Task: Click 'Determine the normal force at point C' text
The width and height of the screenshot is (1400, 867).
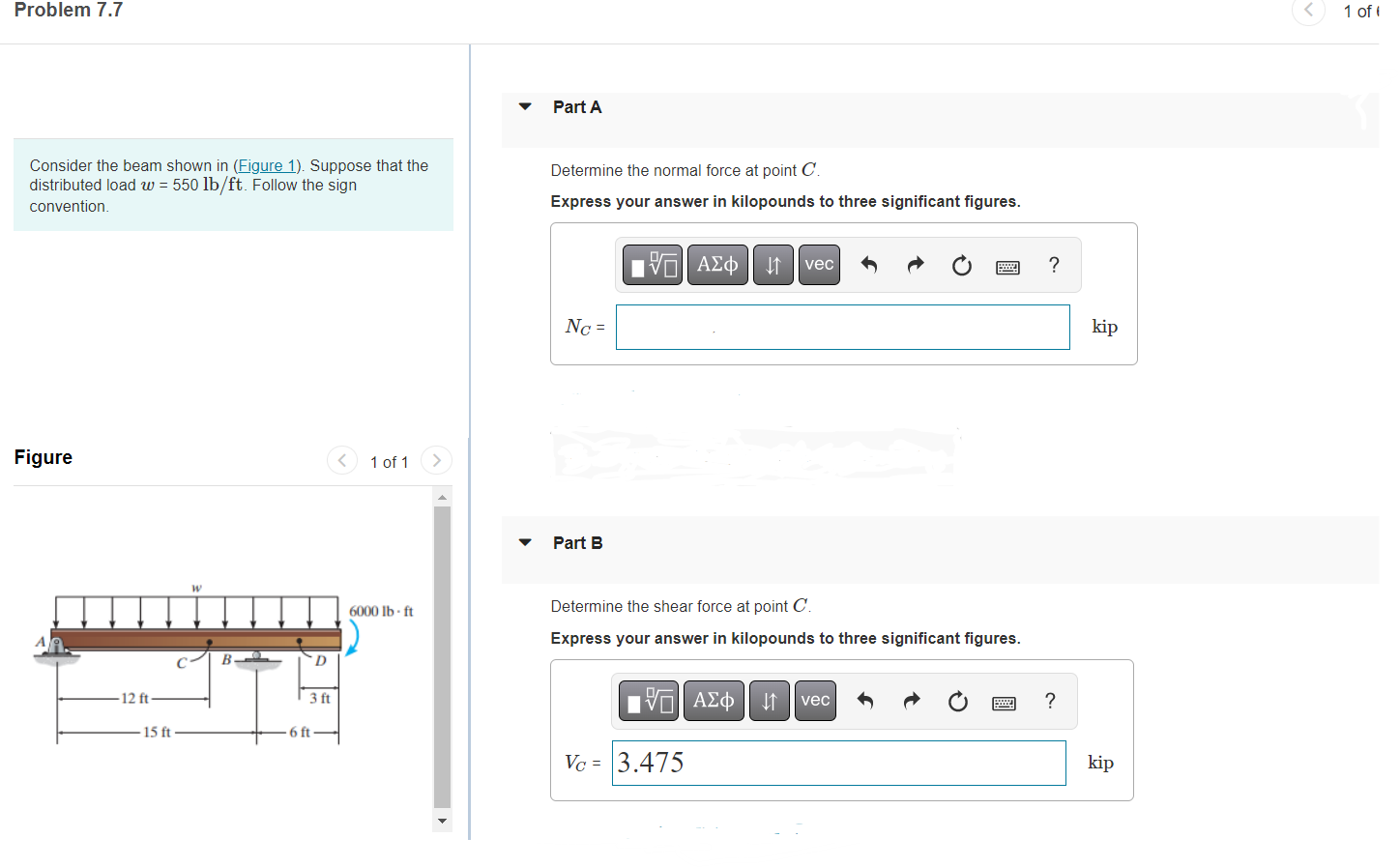Action: coord(685,170)
